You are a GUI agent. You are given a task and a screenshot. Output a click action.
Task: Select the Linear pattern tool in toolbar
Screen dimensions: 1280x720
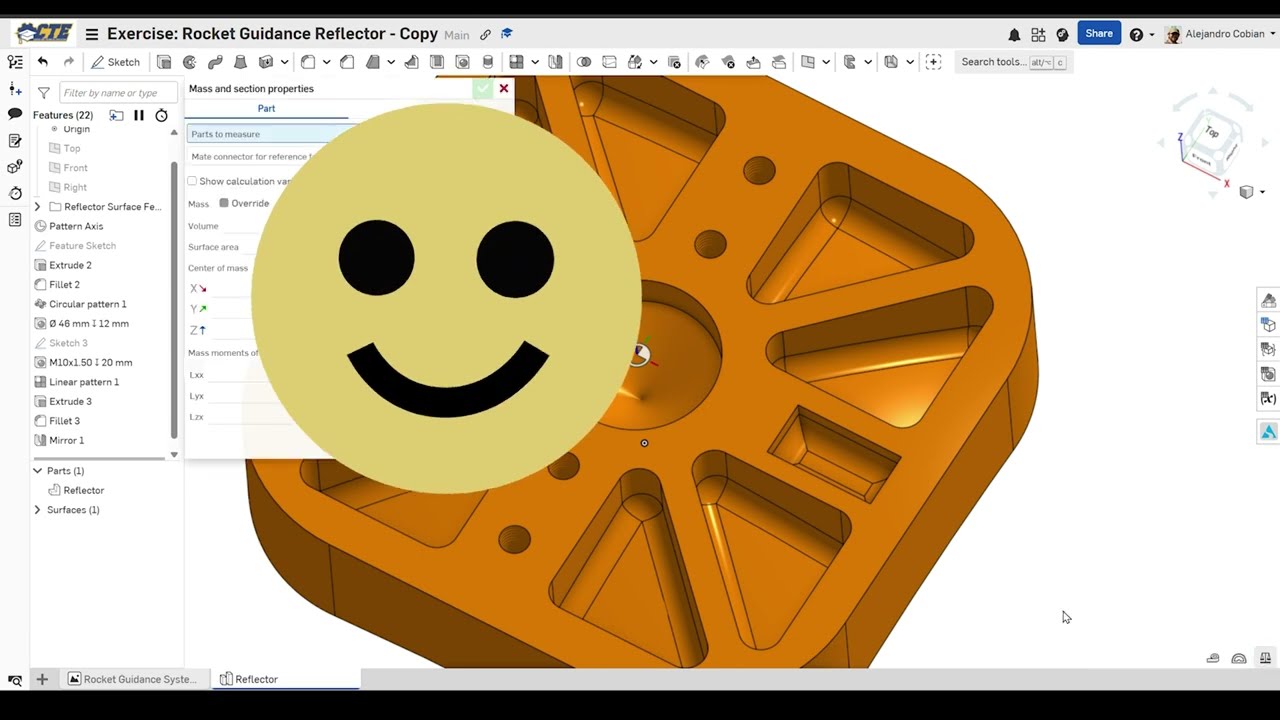(516, 62)
